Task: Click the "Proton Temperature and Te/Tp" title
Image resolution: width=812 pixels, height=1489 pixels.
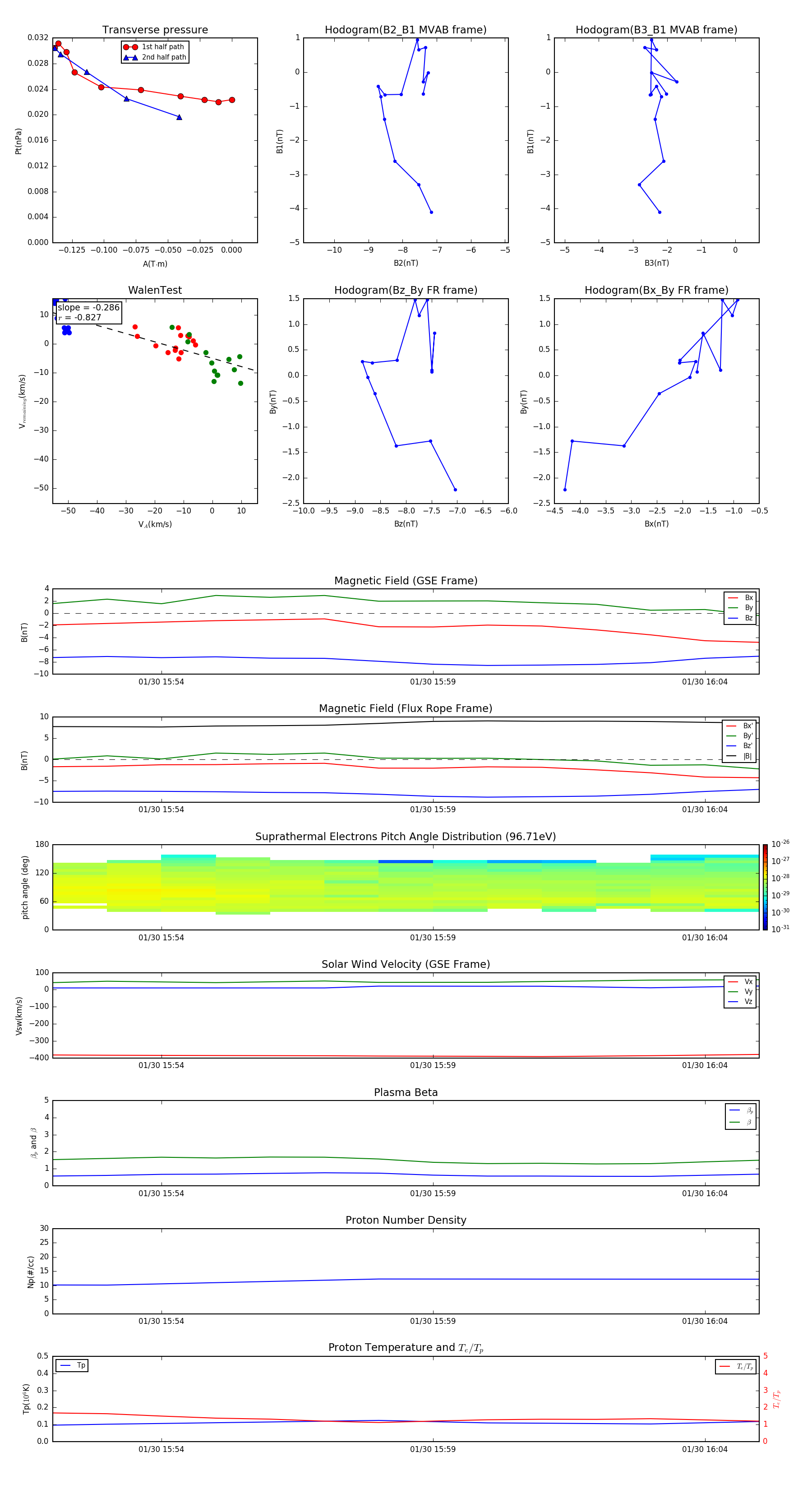Action: pyautogui.click(x=406, y=1348)
